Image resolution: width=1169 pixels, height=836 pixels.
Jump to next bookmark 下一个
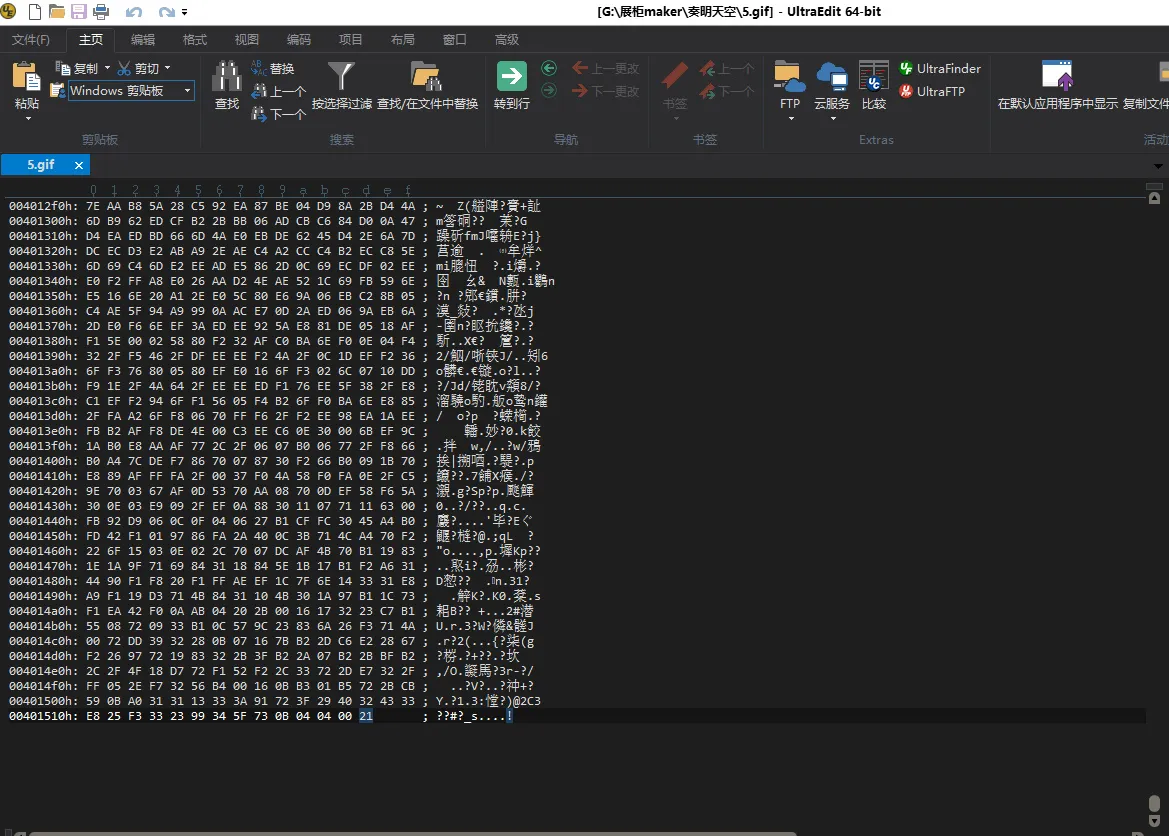727,91
